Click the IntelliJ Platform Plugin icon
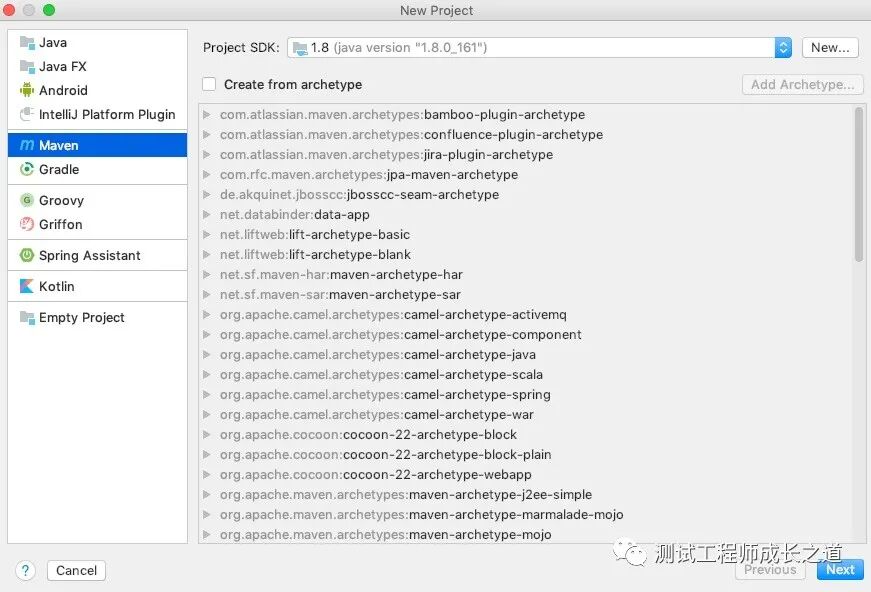871x592 pixels. coord(27,114)
